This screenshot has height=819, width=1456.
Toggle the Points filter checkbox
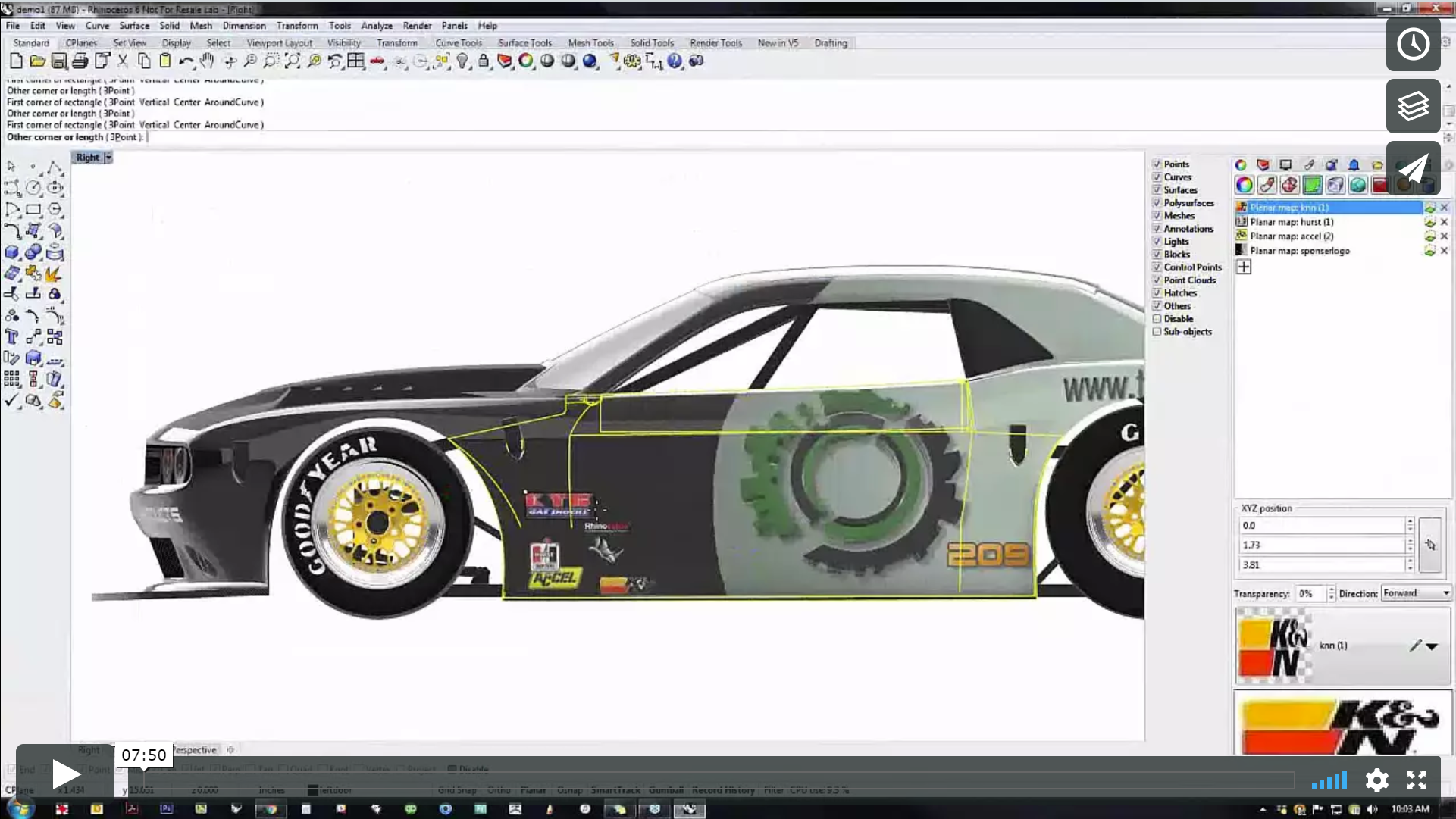[1157, 164]
